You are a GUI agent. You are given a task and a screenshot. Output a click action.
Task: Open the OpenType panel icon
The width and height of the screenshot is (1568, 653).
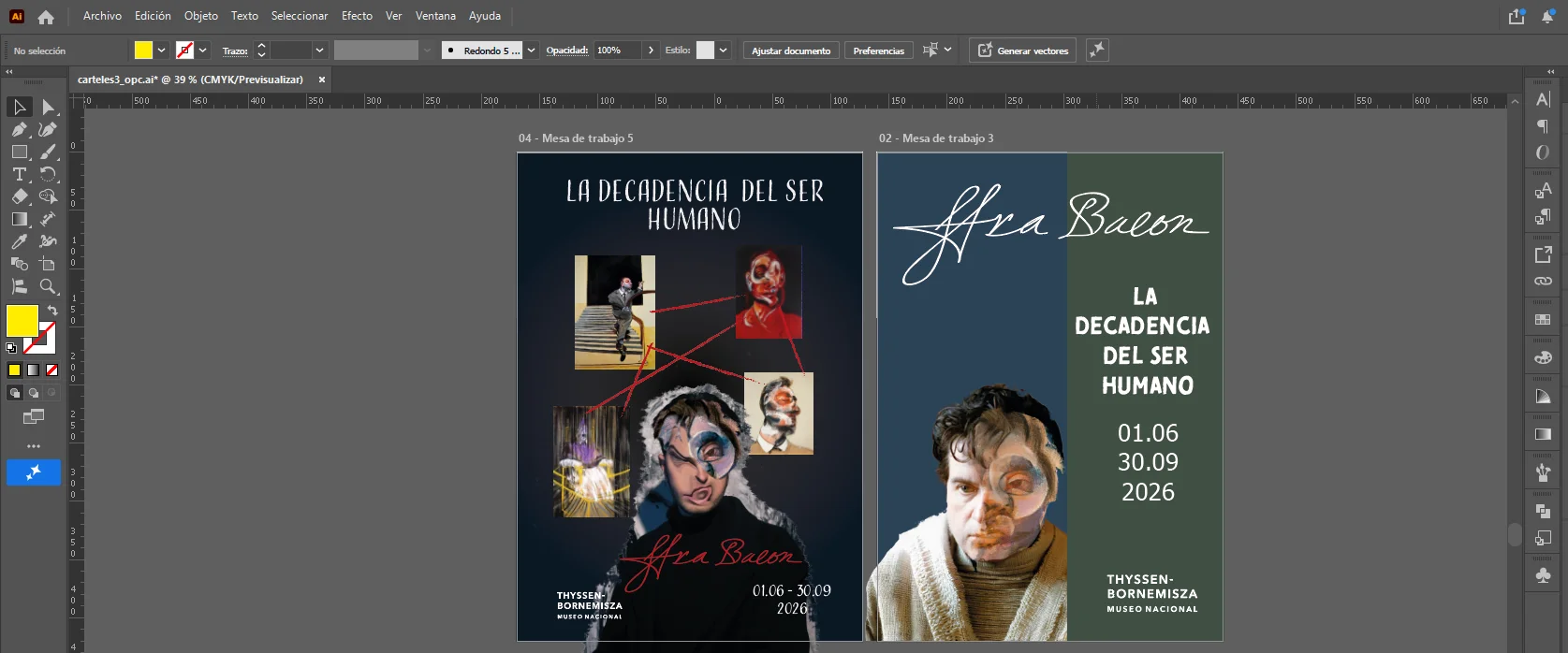(x=1543, y=152)
